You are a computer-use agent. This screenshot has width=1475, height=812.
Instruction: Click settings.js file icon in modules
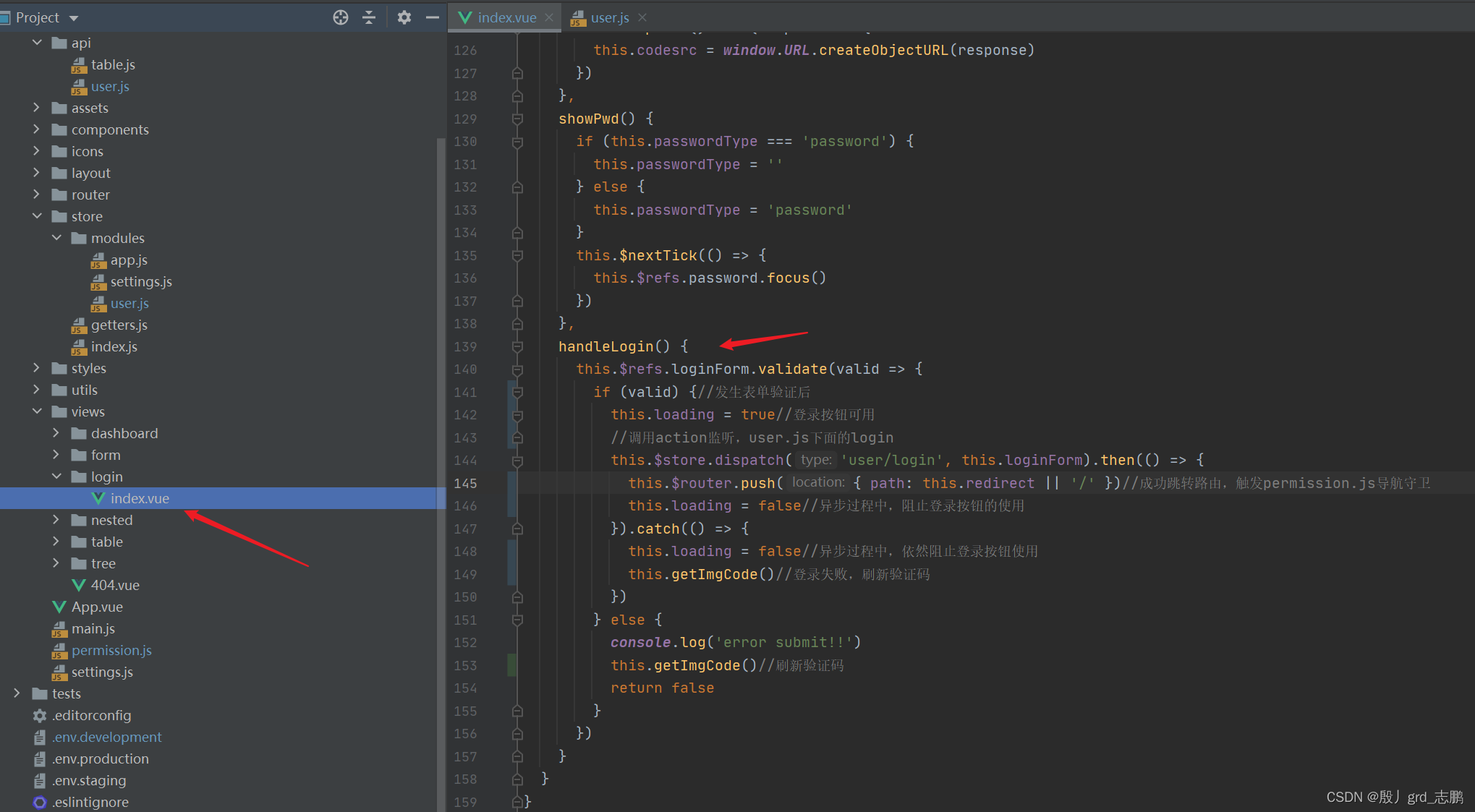[x=98, y=282]
